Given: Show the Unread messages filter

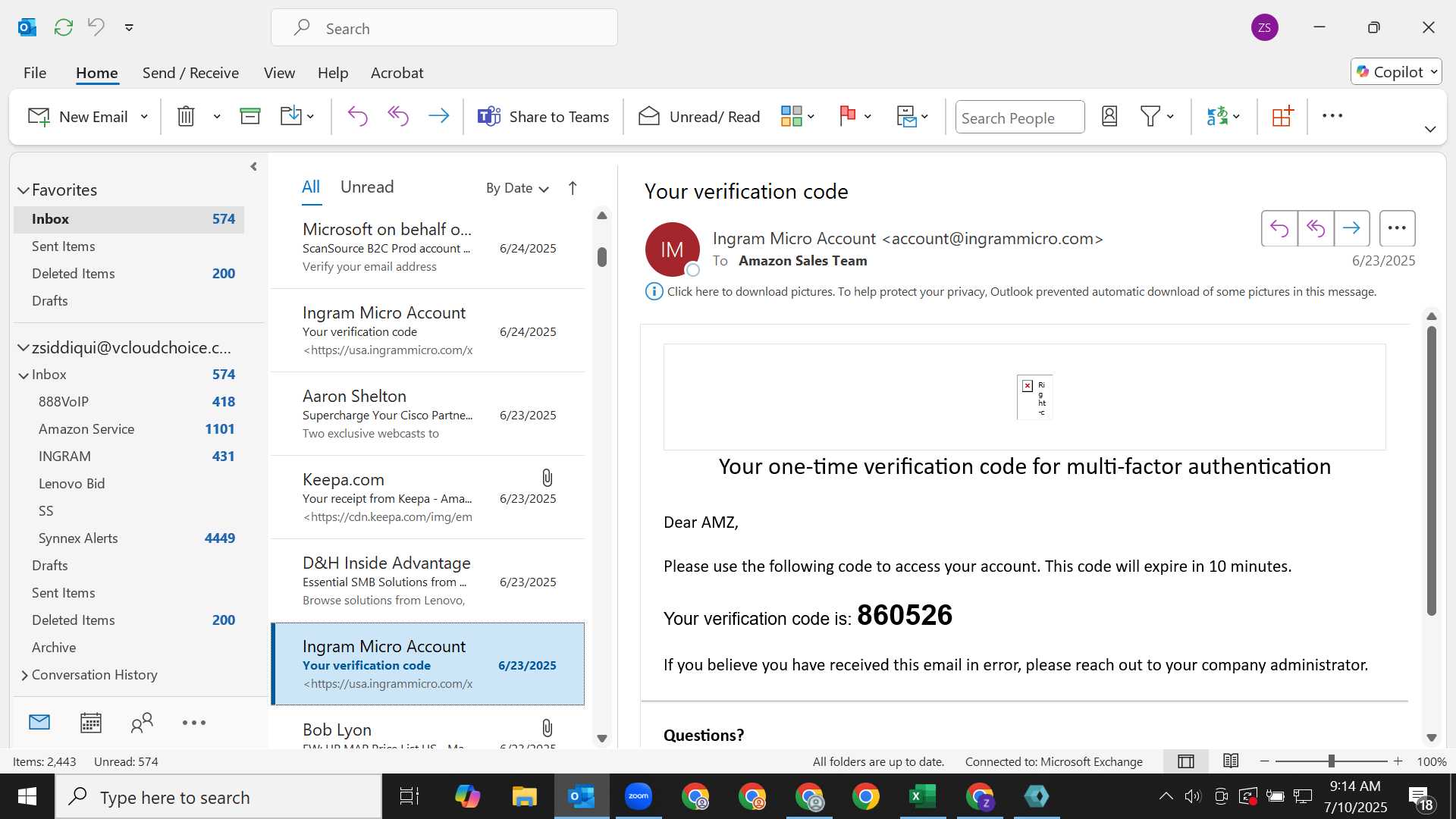Looking at the screenshot, I should 367,187.
